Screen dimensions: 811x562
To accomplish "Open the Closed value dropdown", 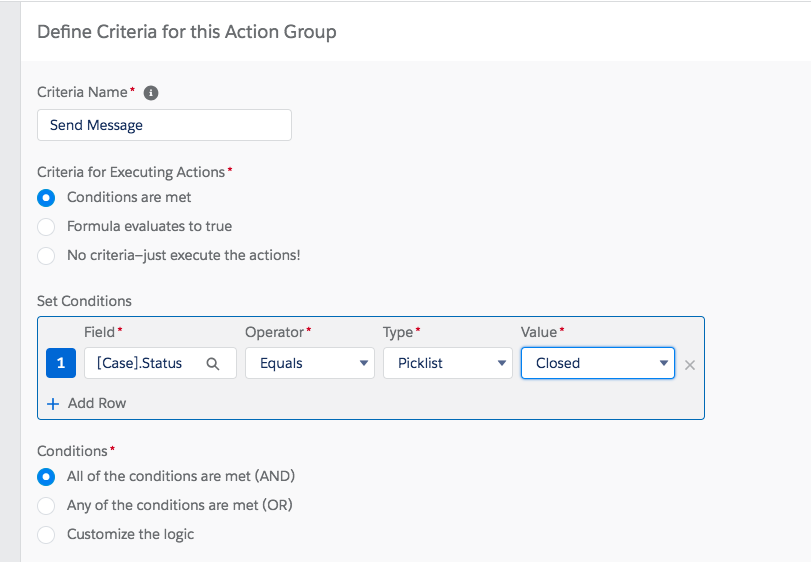I will [598, 363].
